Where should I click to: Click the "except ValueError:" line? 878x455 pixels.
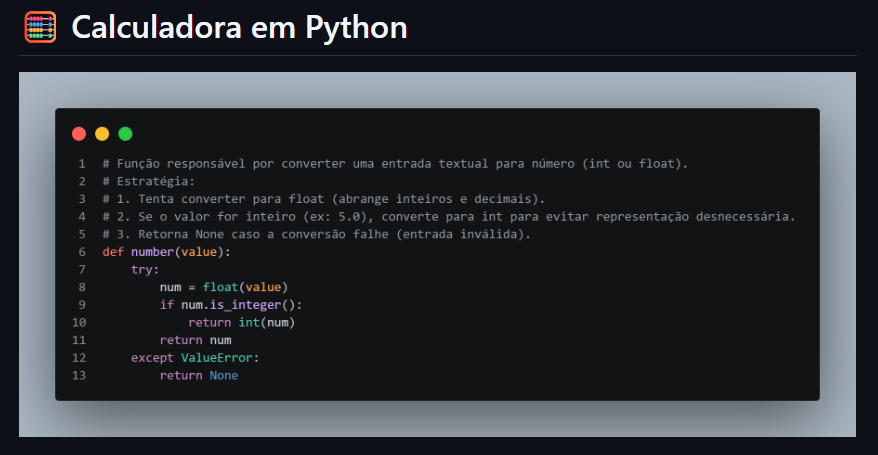pyautogui.click(x=195, y=358)
